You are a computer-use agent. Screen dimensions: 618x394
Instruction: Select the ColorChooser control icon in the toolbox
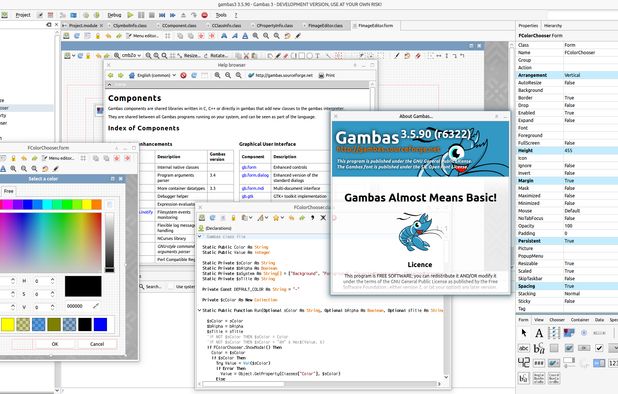point(569,333)
